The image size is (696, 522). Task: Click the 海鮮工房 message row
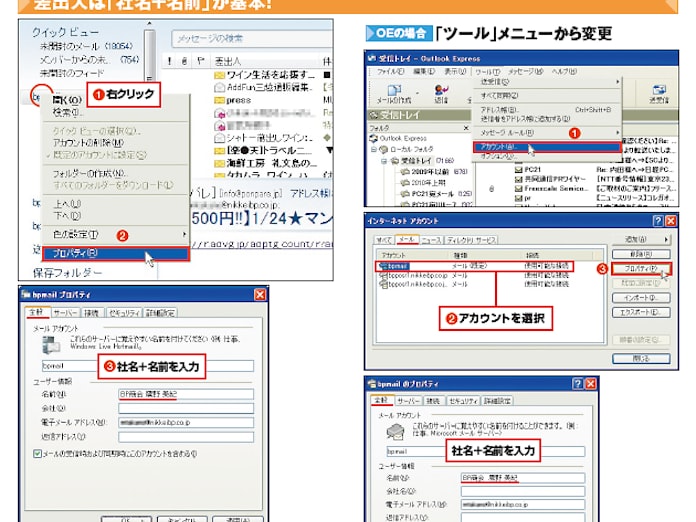pyautogui.click(x=272, y=163)
